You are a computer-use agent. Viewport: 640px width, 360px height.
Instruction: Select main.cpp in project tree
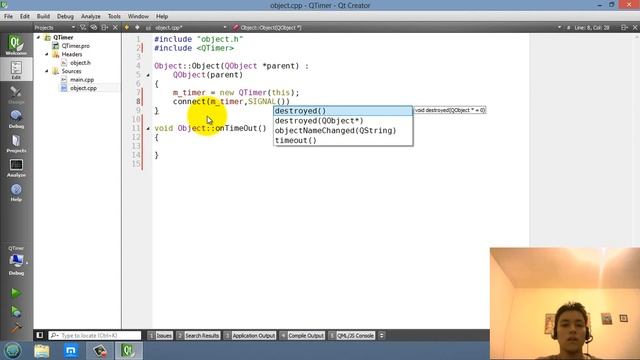[82, 80]
